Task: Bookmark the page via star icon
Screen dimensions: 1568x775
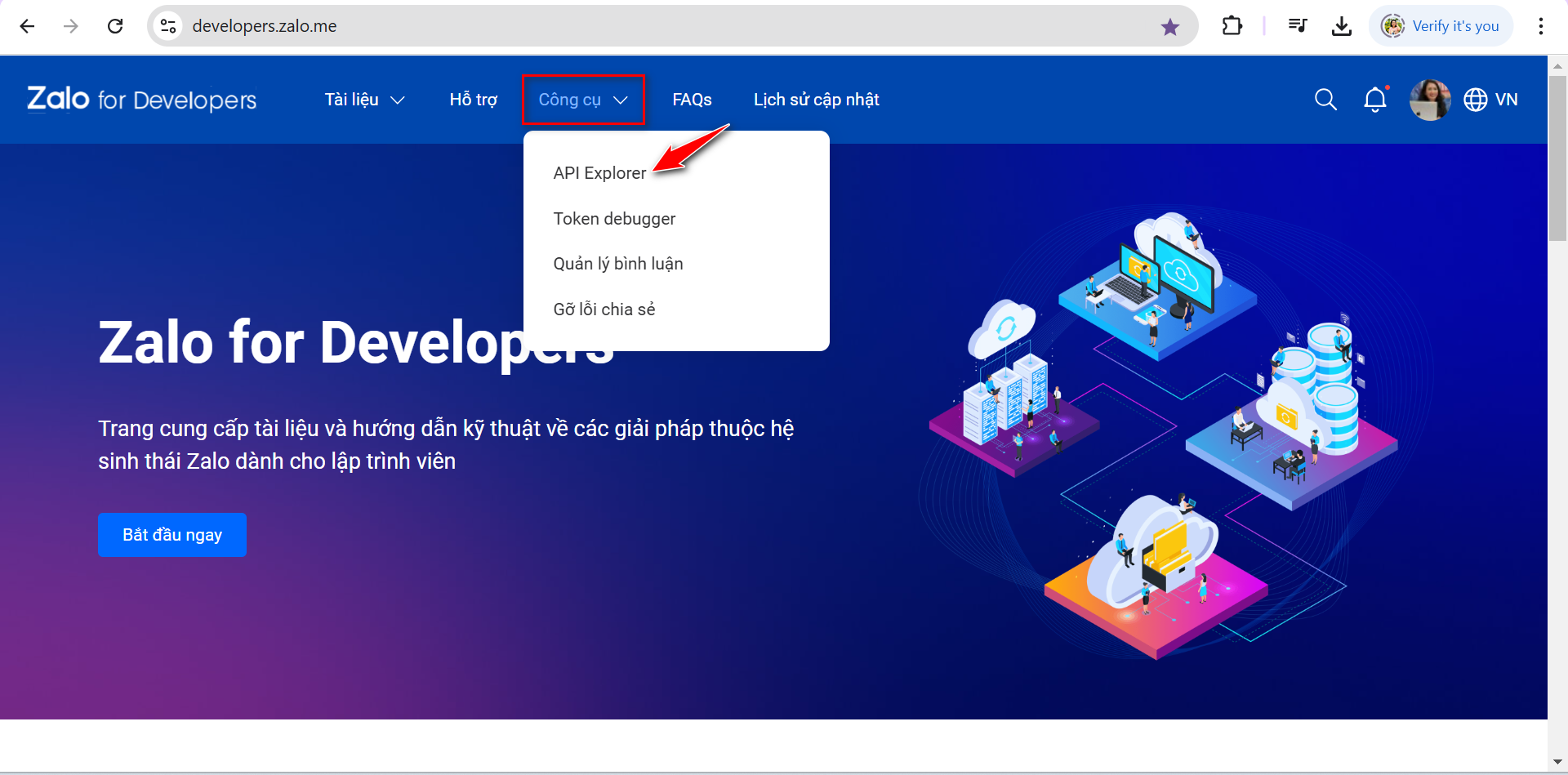Action: [x=1170, y=25]
